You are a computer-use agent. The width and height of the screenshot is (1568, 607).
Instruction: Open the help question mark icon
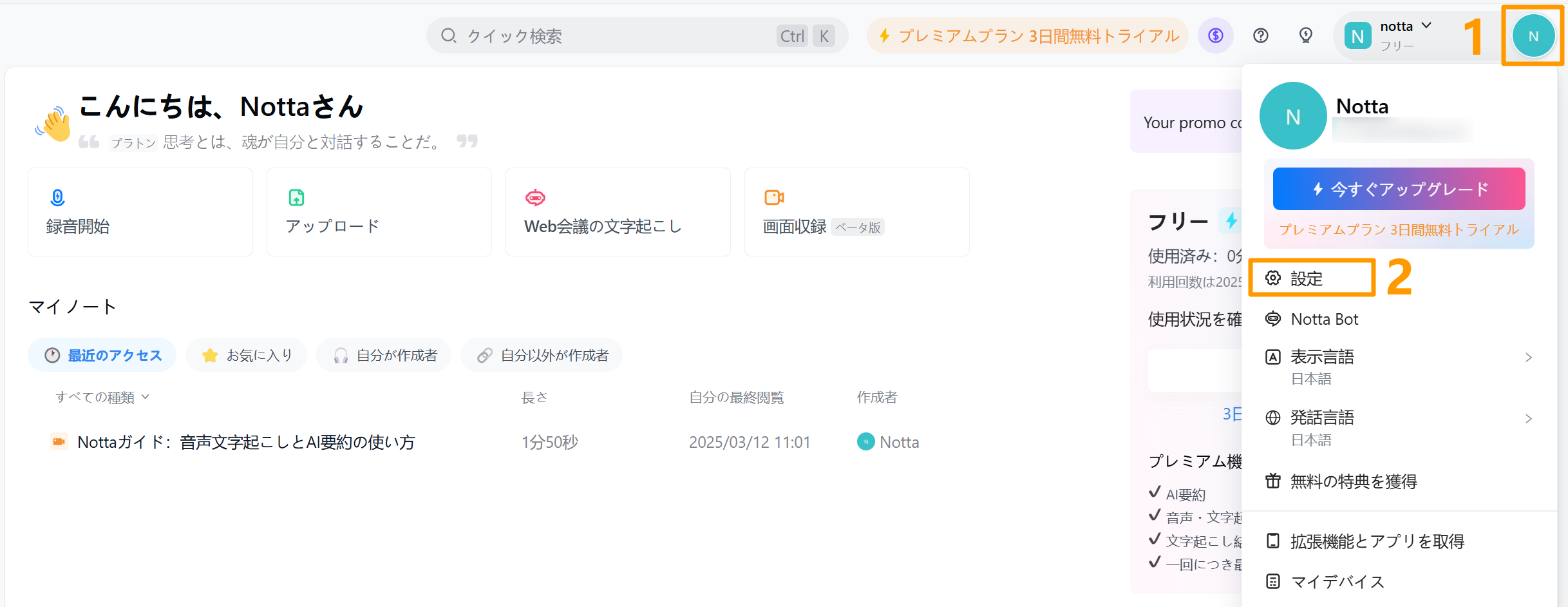point(1261,35)
